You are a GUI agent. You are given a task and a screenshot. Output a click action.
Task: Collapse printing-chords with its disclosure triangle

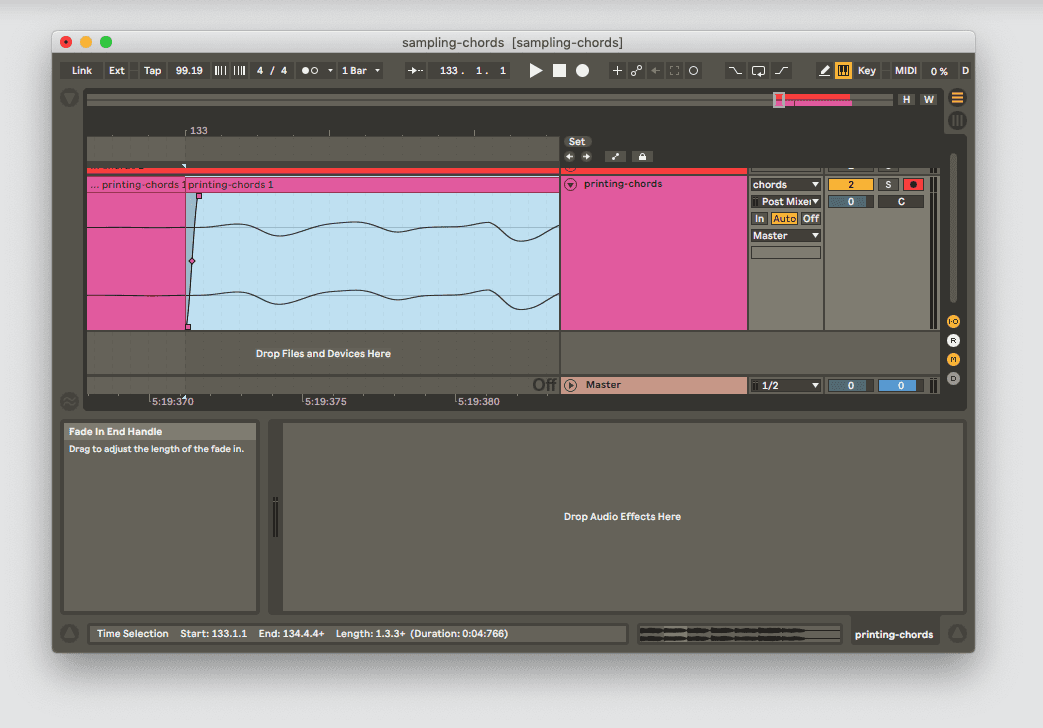[569, 184]
